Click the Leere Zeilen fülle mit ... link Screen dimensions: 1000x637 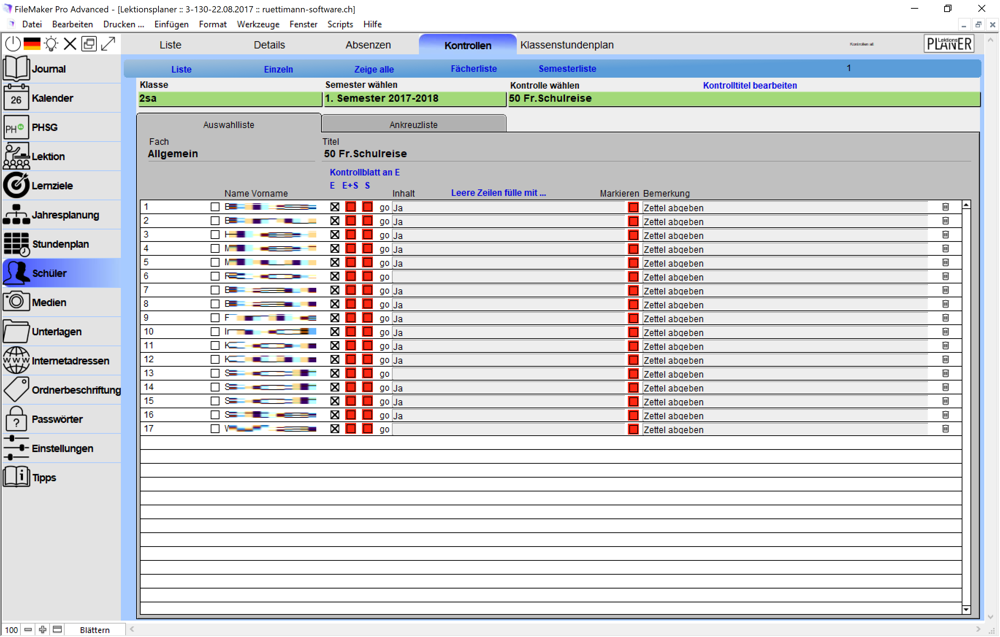coord(499,193)
